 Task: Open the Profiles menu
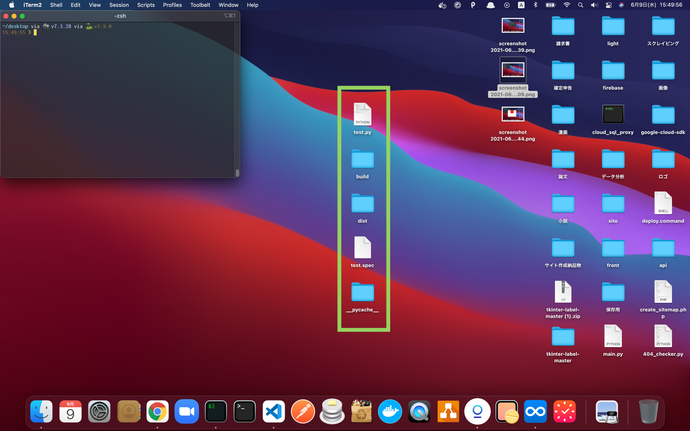(173, 5)
